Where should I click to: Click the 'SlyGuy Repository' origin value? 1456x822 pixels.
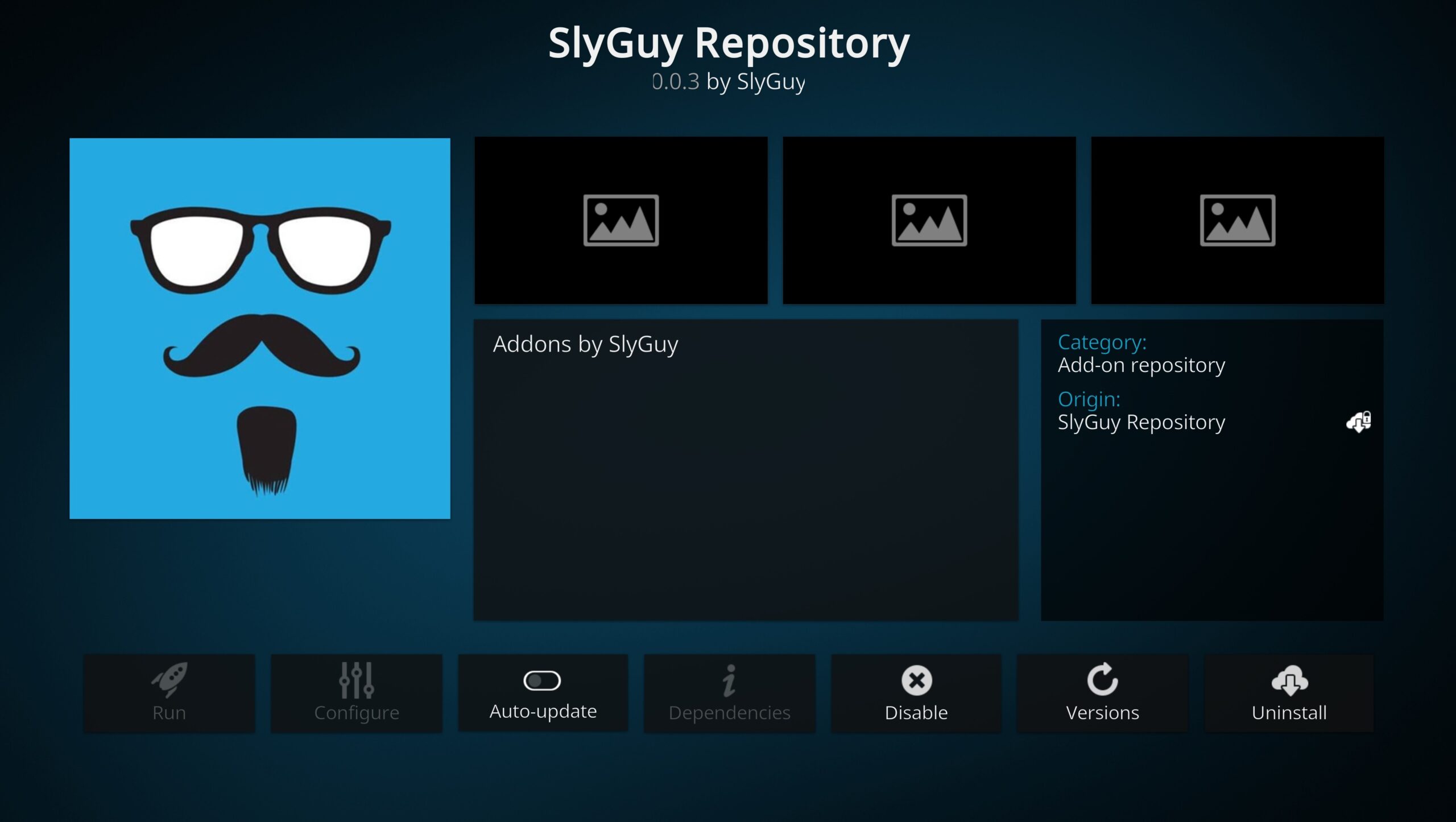(x=1141, y=422)
